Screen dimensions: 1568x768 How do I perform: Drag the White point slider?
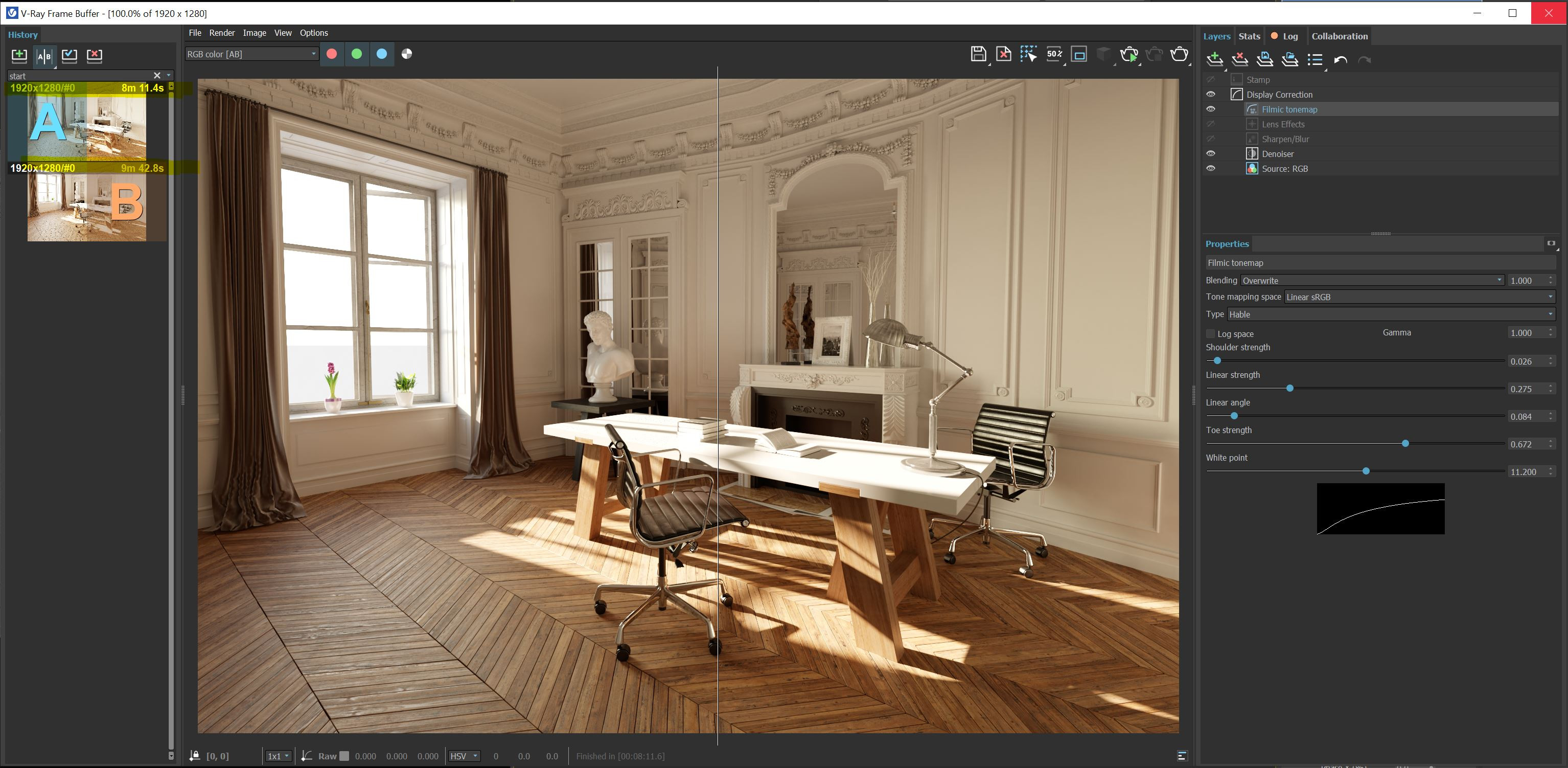(1366, 470)
